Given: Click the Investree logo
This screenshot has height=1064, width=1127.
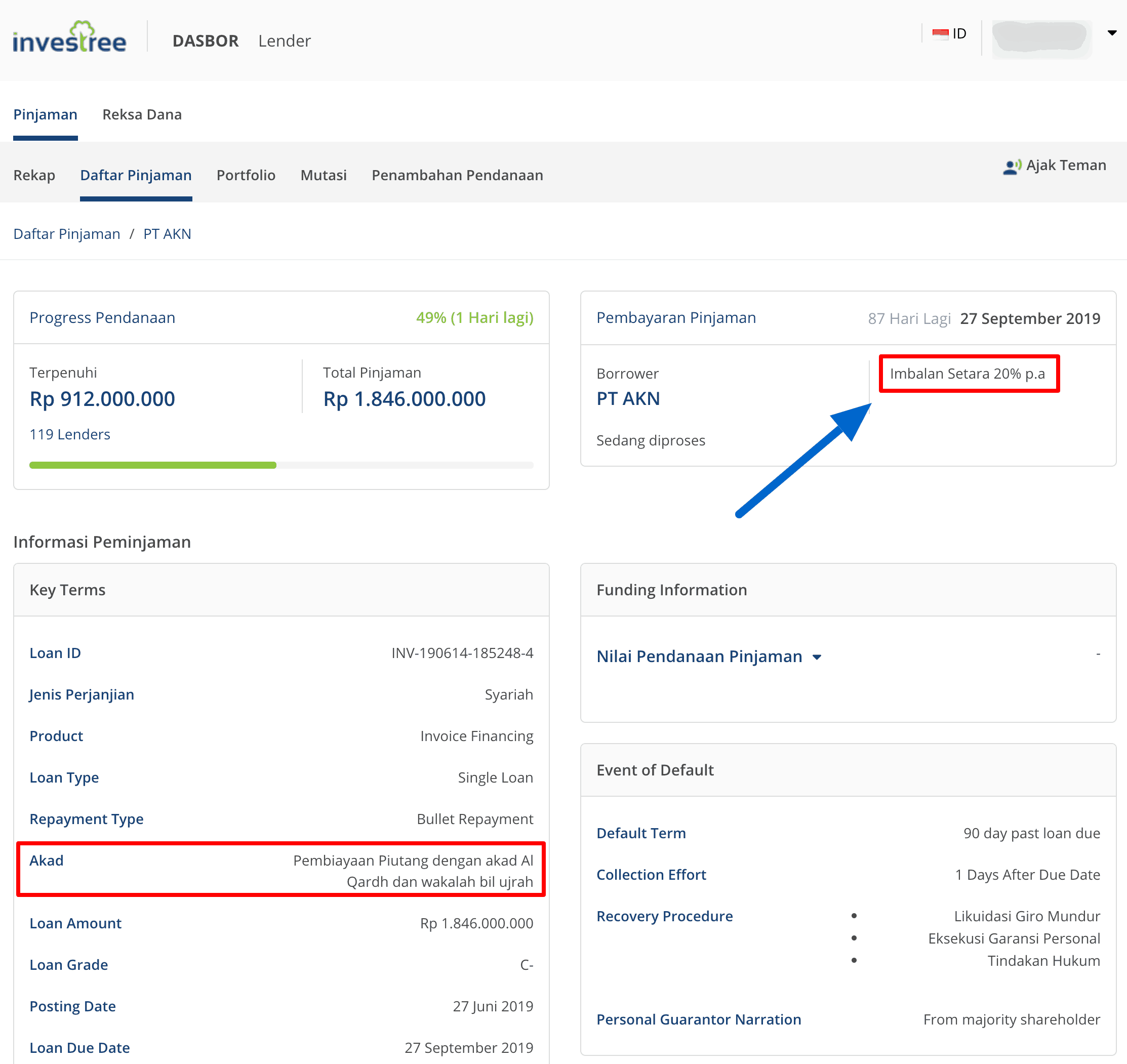Looking at the screenshot, I should pyautogui.click(x=69, y=38).
